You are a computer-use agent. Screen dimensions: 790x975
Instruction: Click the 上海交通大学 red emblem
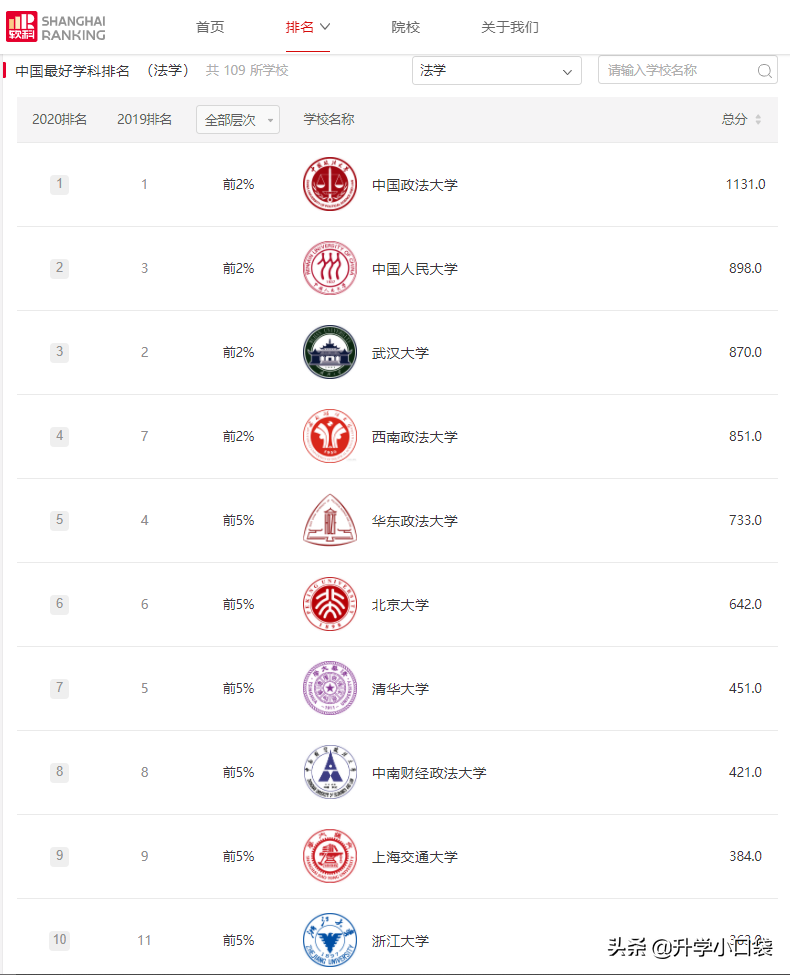pos(330,856)
